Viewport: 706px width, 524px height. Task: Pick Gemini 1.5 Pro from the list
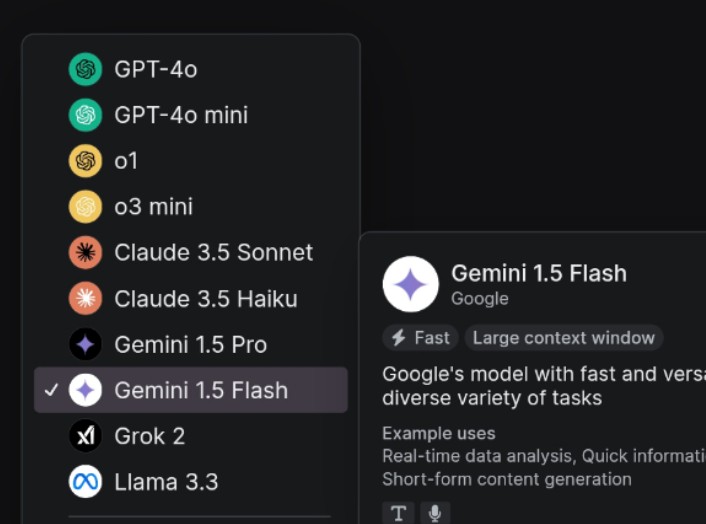click(x=190, y=345)
